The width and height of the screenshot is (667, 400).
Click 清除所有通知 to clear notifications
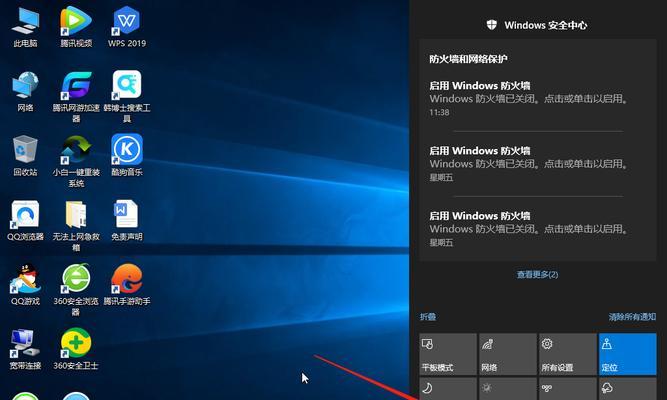(632, 317)
